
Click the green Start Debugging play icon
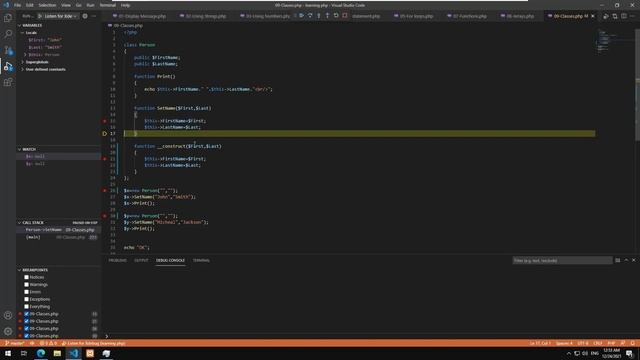tap(40, 16)
